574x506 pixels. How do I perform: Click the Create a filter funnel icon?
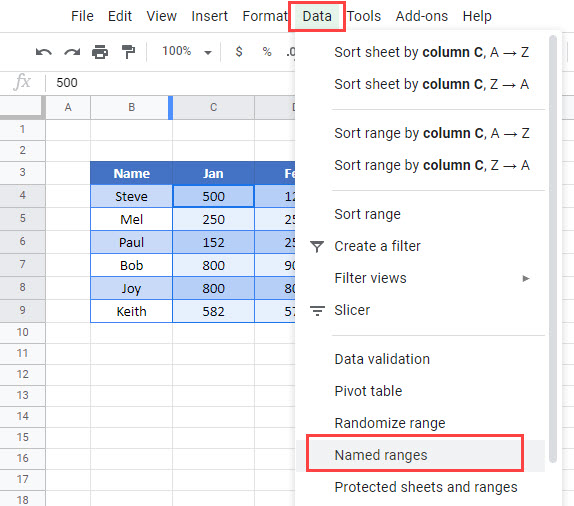[x=317, y=246]
